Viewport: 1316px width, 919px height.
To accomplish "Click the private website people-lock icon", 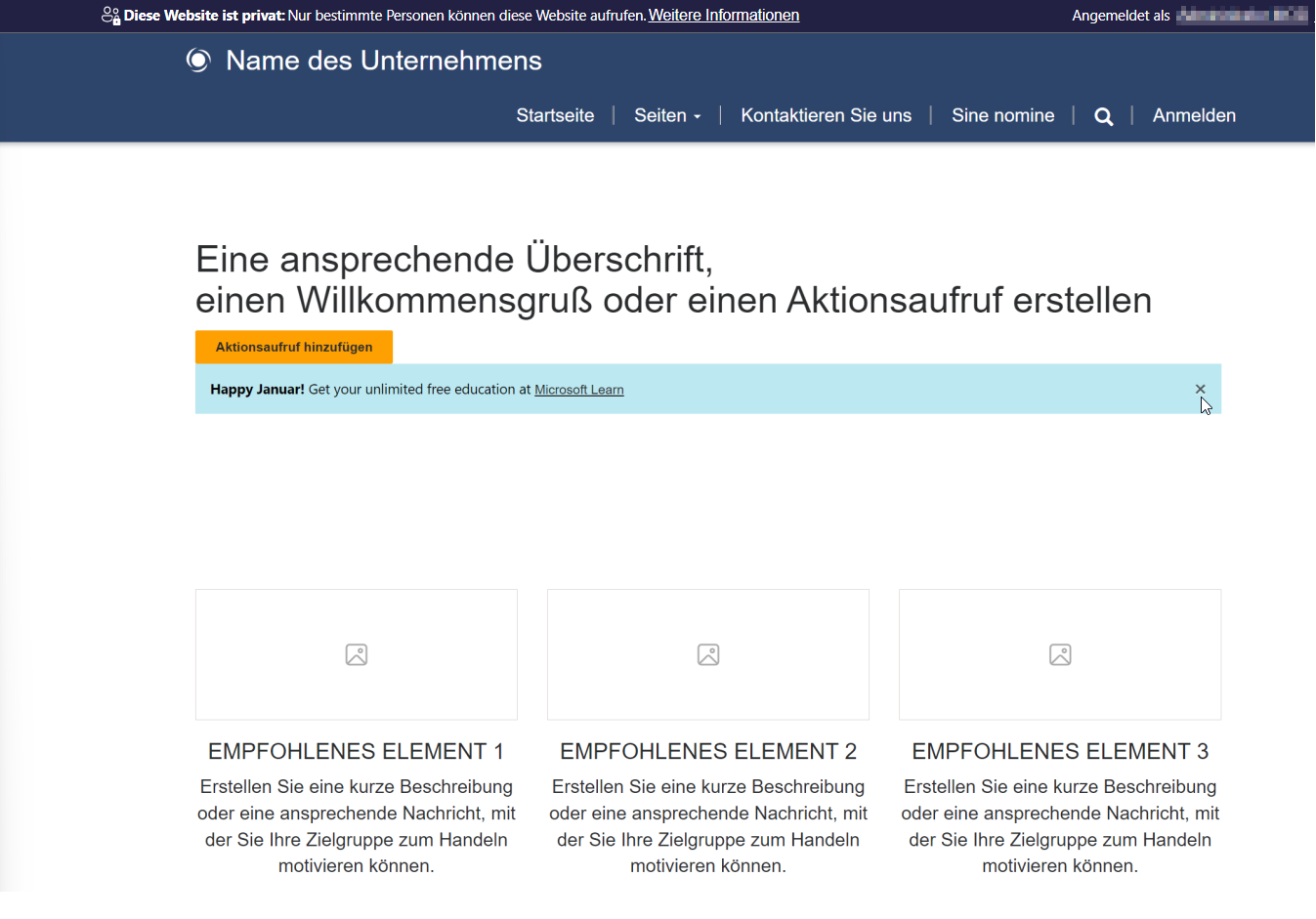I will click(110, 16).
